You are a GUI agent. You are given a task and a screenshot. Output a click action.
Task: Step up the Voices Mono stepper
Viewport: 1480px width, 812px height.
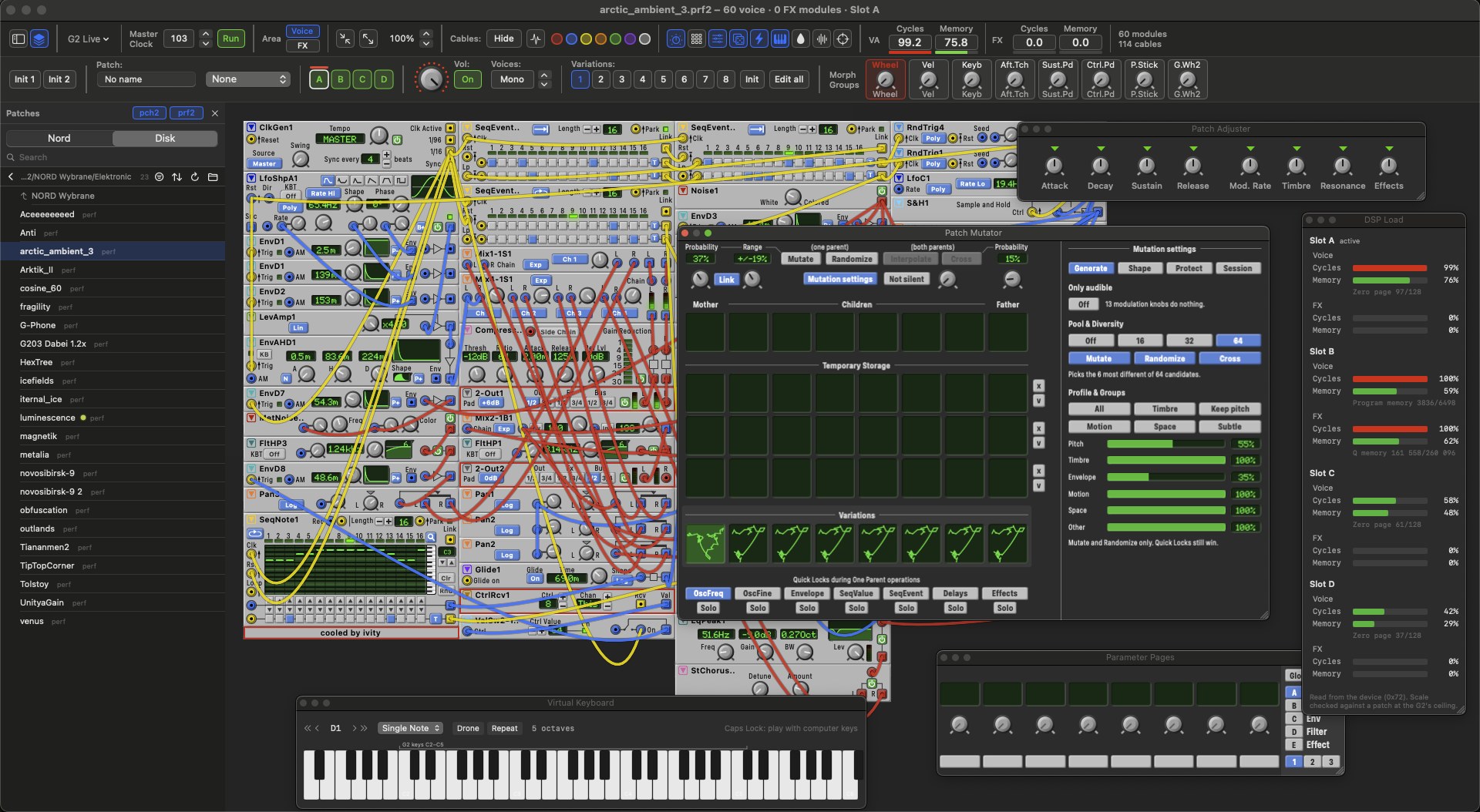545,75
